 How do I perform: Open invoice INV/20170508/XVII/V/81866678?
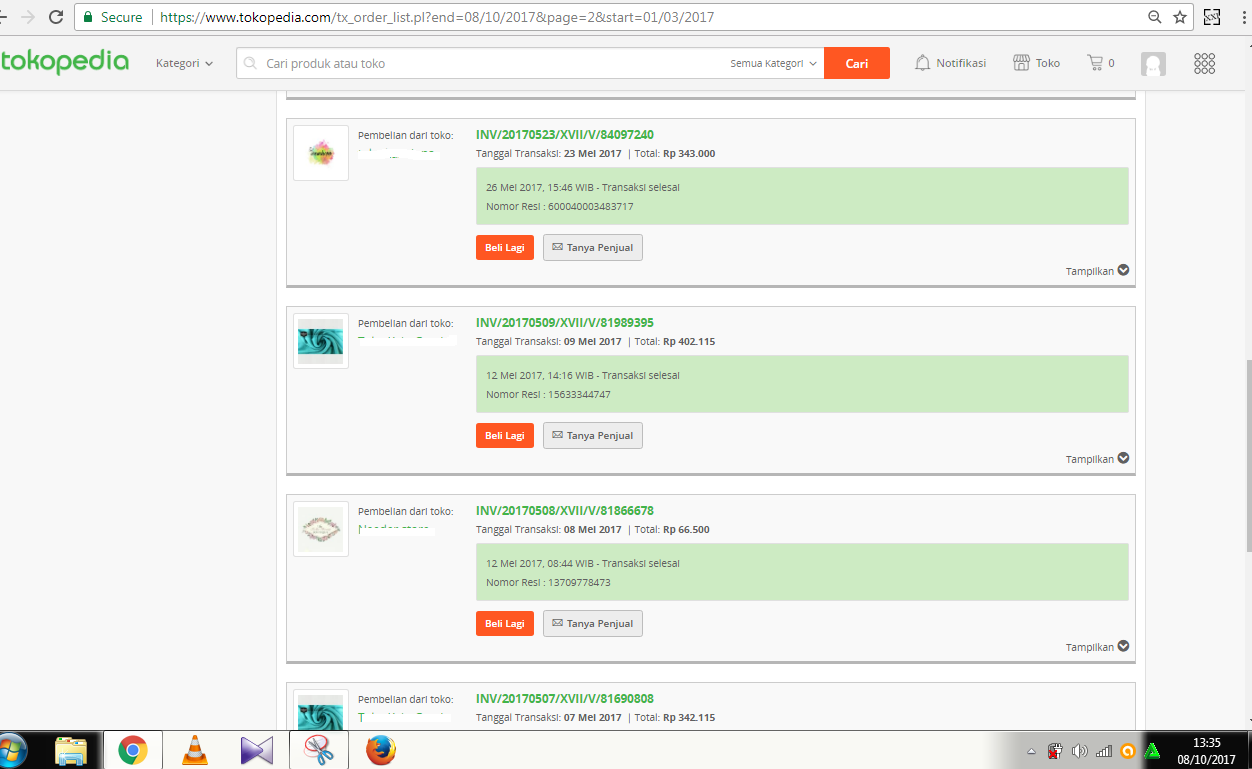tap(565, 511)
